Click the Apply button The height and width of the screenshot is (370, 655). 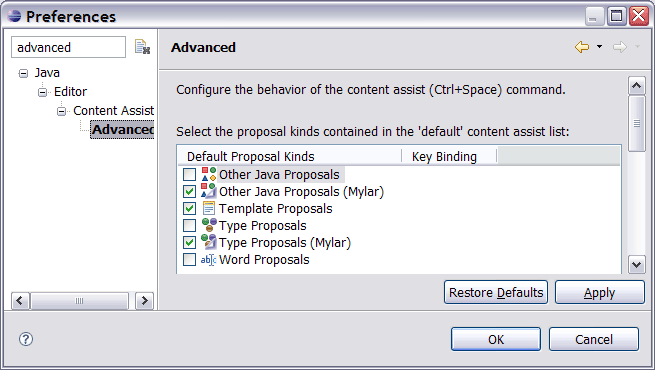(x=599, y=292)
